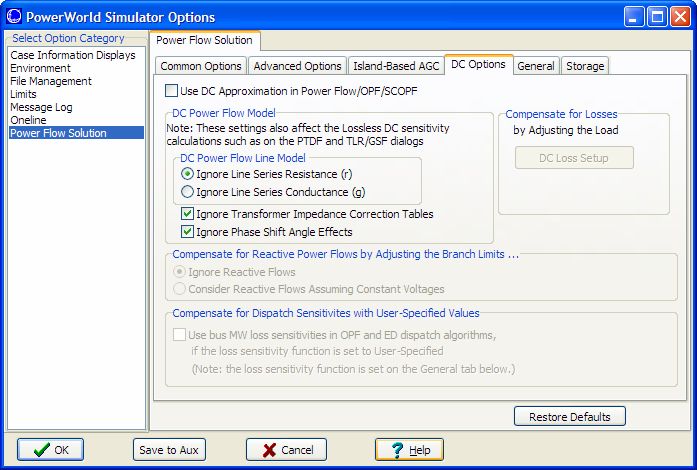Uncheck Ignore Phase Shift Angle Effects
Viewport: 697px width, 470px height.
pos(187,232)
